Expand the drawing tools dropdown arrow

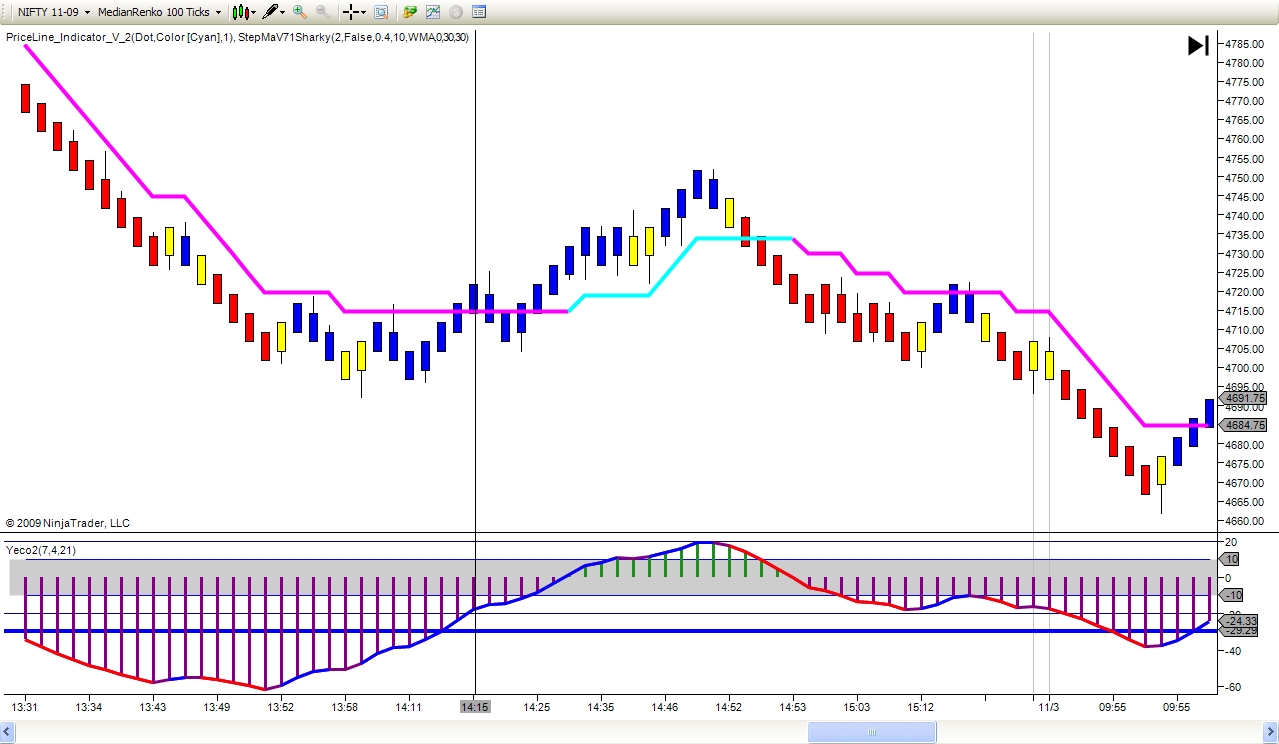[x=283, y=12]
